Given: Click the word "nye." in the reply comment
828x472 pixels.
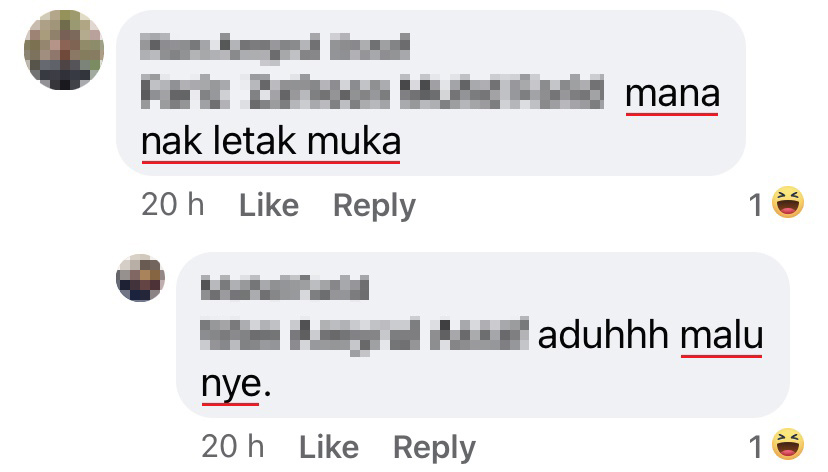Looking at the screenshot, I should click(236, 384).
